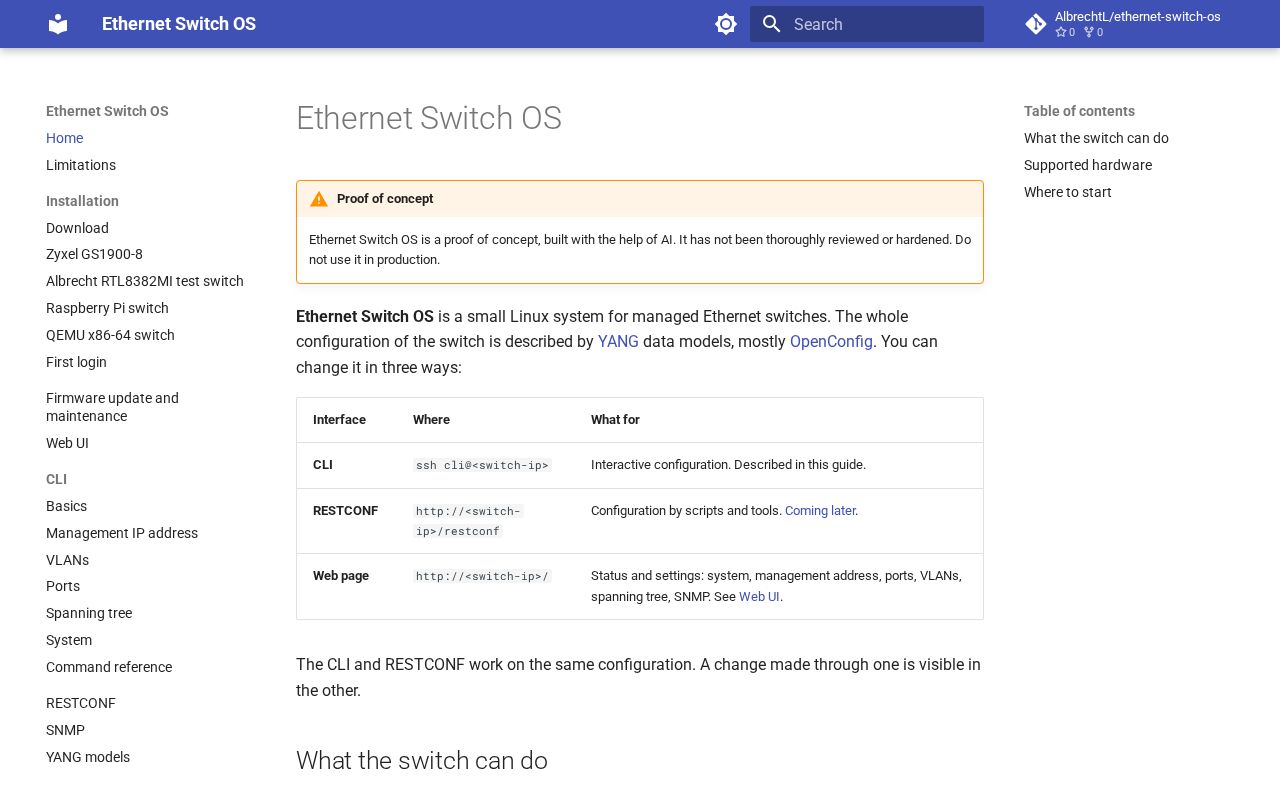Click the book logo icon in header

pyautogui.click(x=58, y=24)
